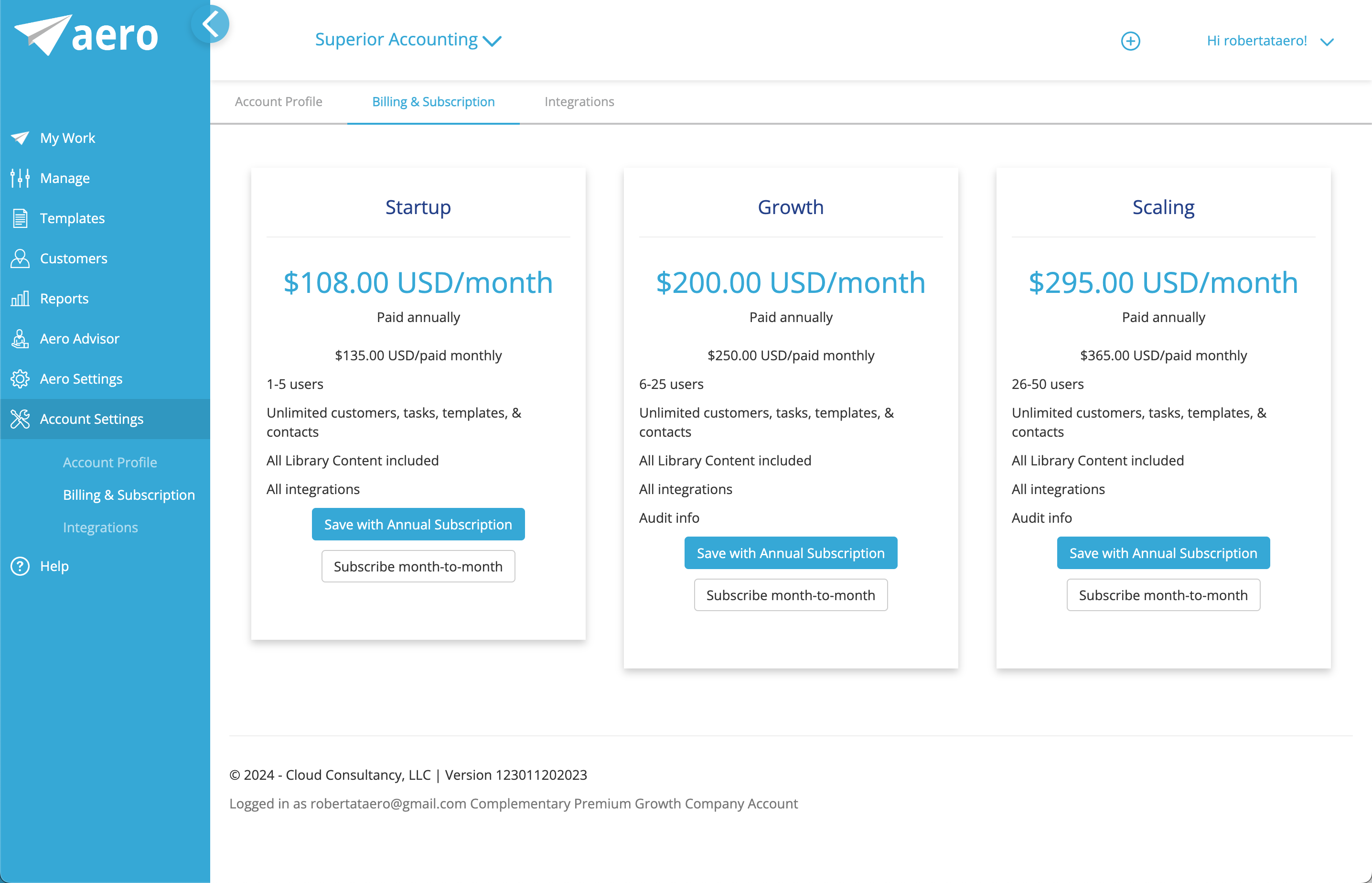1372x883 pixels.
Task: Collapse the sidebar with the back chevron
Action: pos(210,24)
